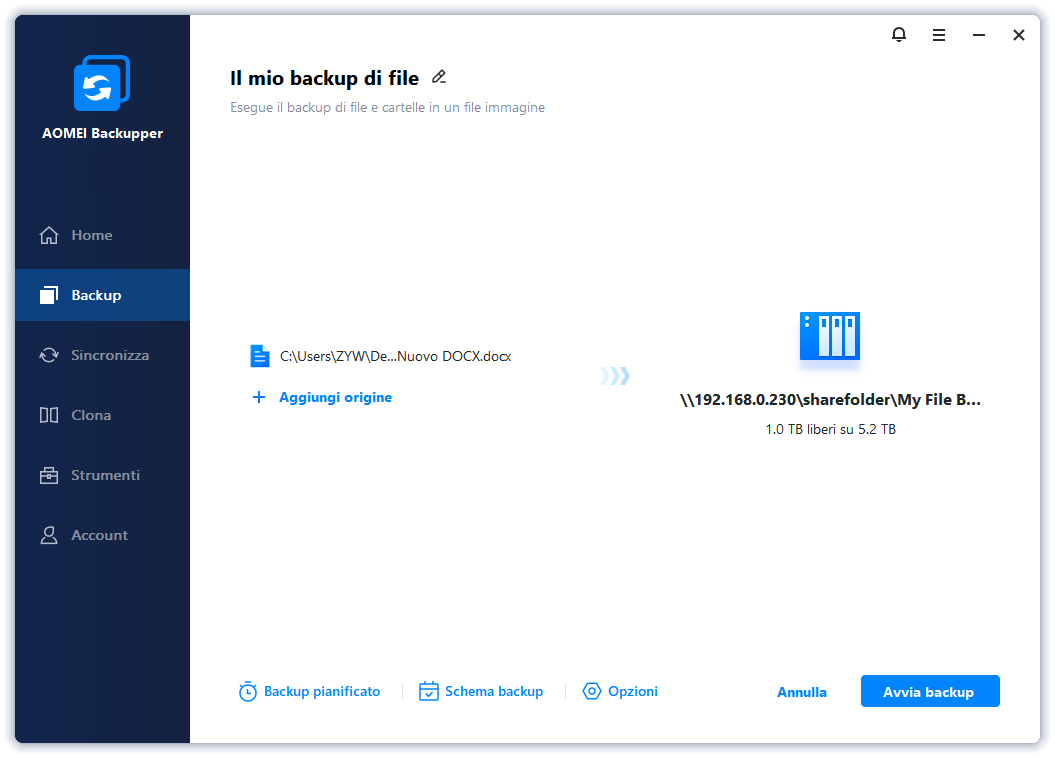
Task: Select the source file path Nuovo DOCX.docx
Action: click(x=395, y=356)
